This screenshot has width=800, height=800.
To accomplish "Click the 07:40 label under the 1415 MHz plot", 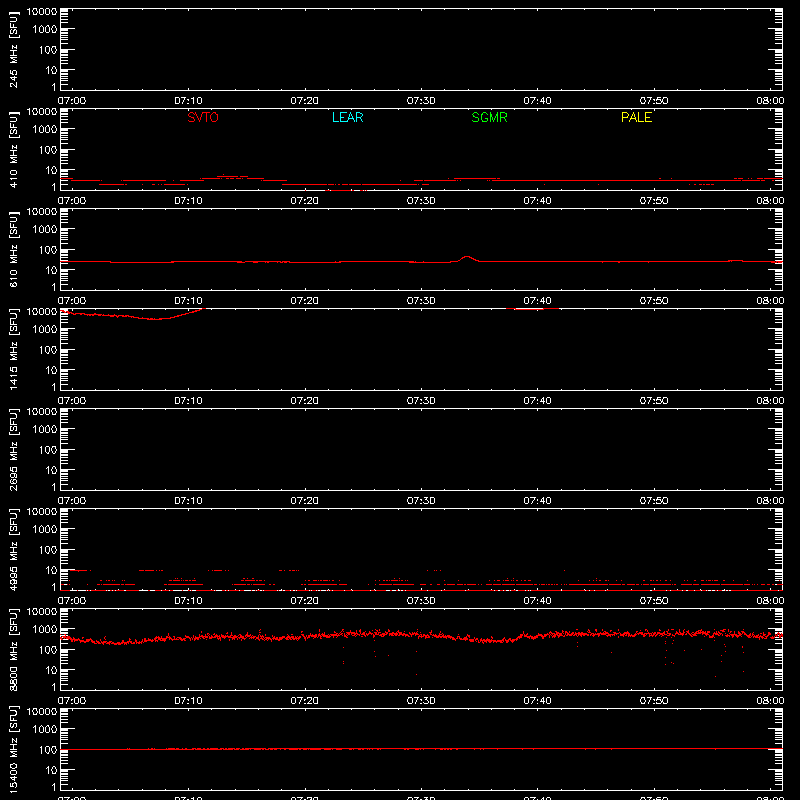I will [537, 401].
